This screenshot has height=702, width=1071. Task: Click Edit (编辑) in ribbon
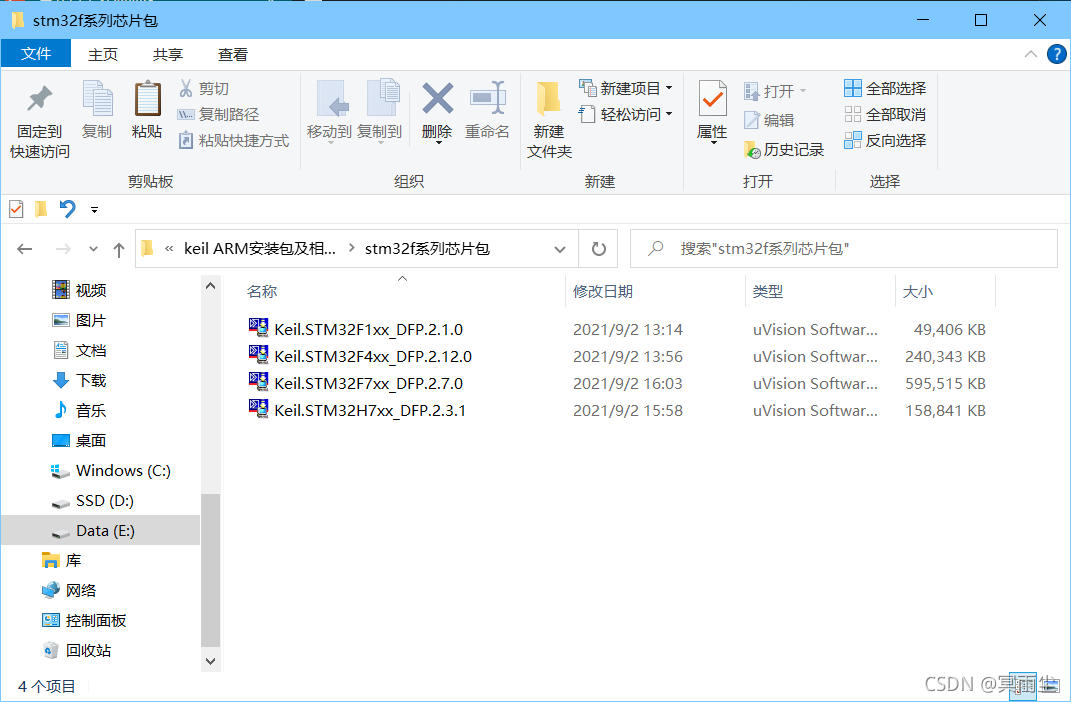769,120
